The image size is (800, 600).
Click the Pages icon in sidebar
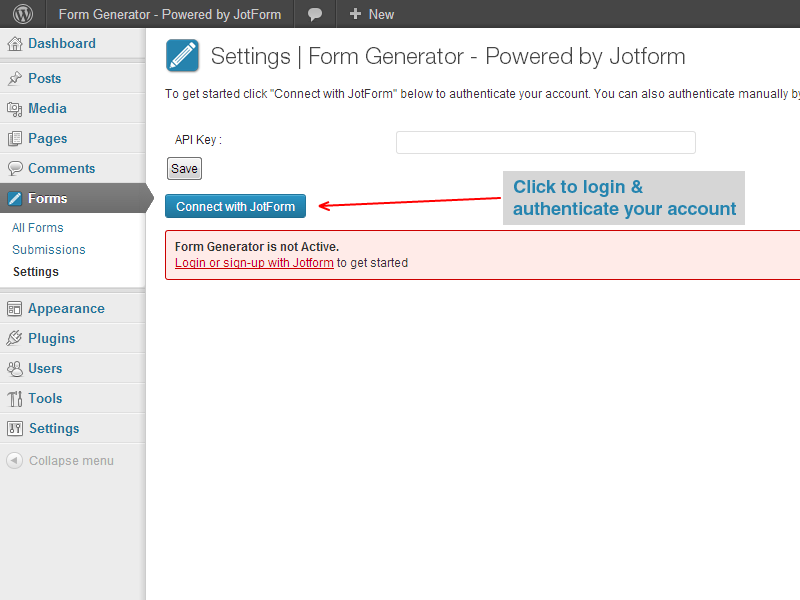15,139
